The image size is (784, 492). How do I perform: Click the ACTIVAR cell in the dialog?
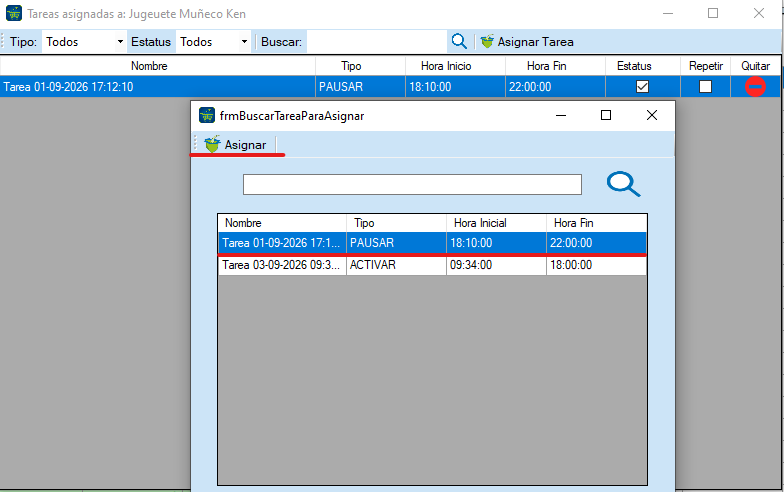point(396,265)
